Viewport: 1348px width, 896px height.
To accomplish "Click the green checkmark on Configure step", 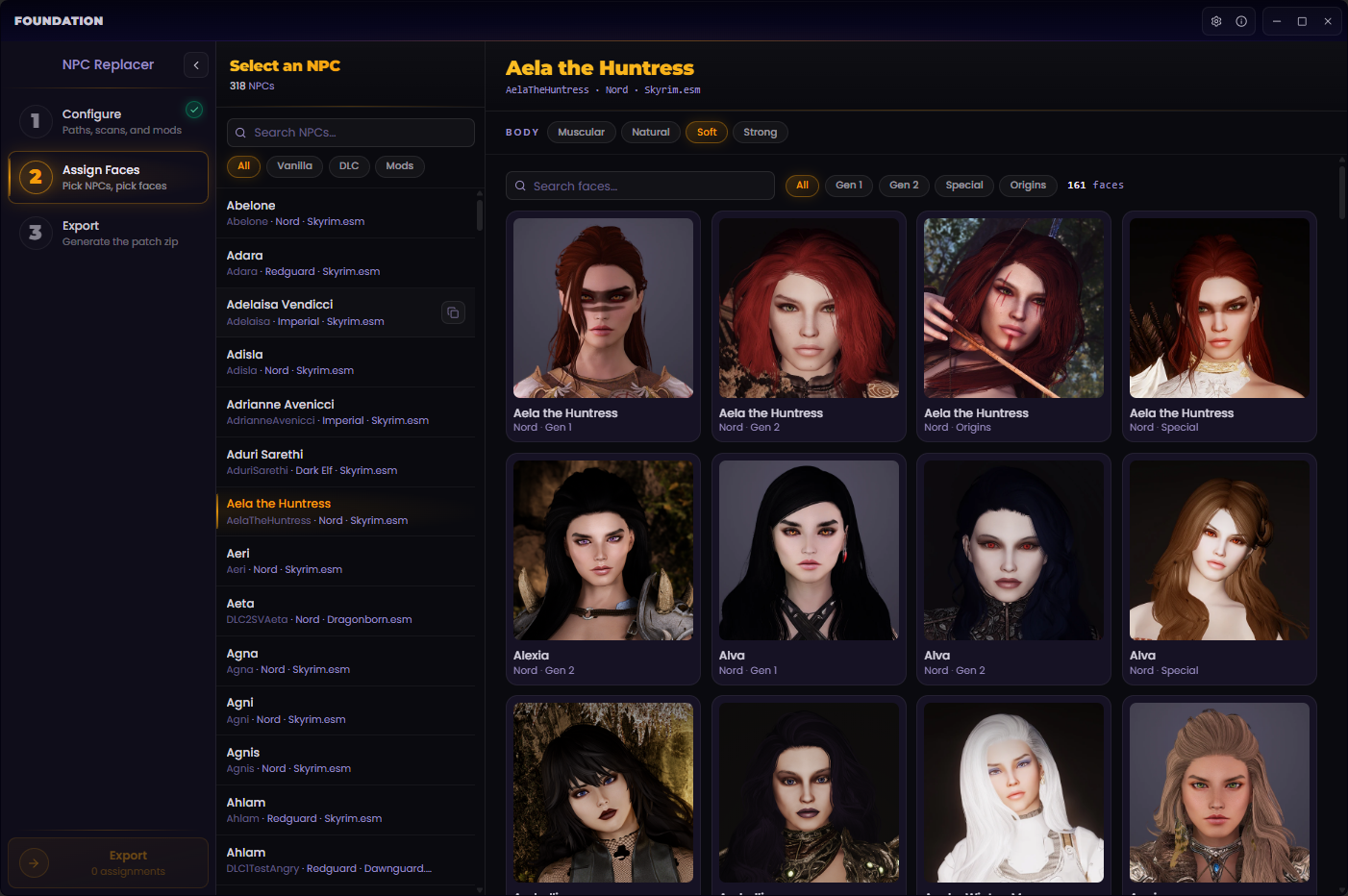I will point(193,110).
